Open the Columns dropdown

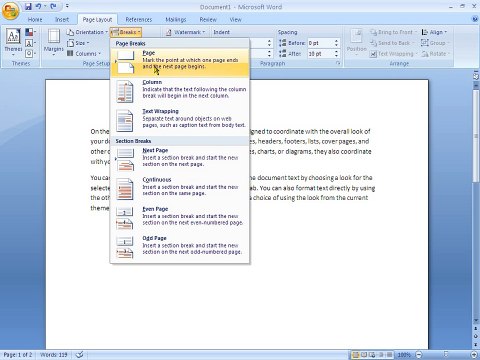[84, 53]
